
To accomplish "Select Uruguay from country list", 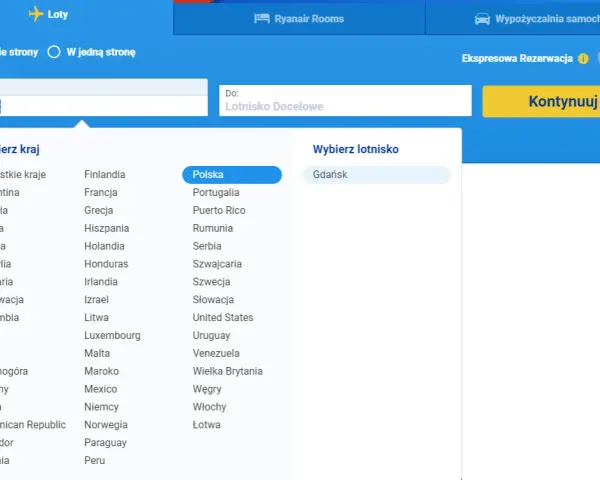I will click(212, 336).
